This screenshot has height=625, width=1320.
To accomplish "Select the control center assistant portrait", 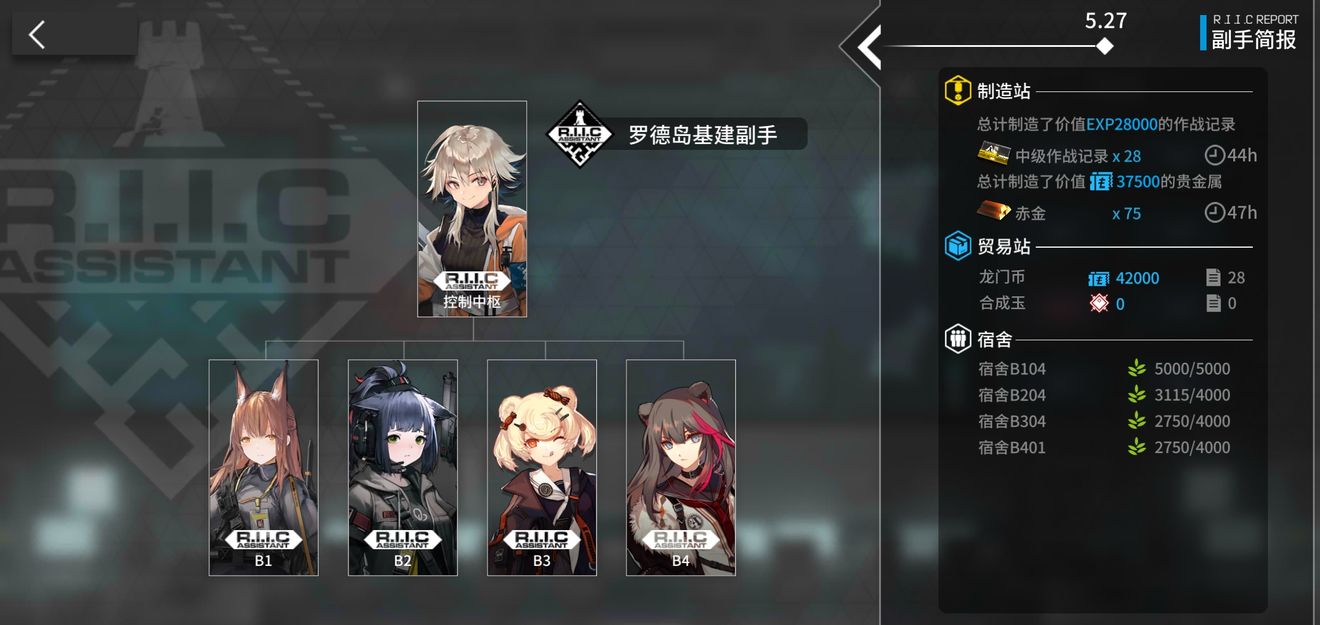I will tap(472, 208).
